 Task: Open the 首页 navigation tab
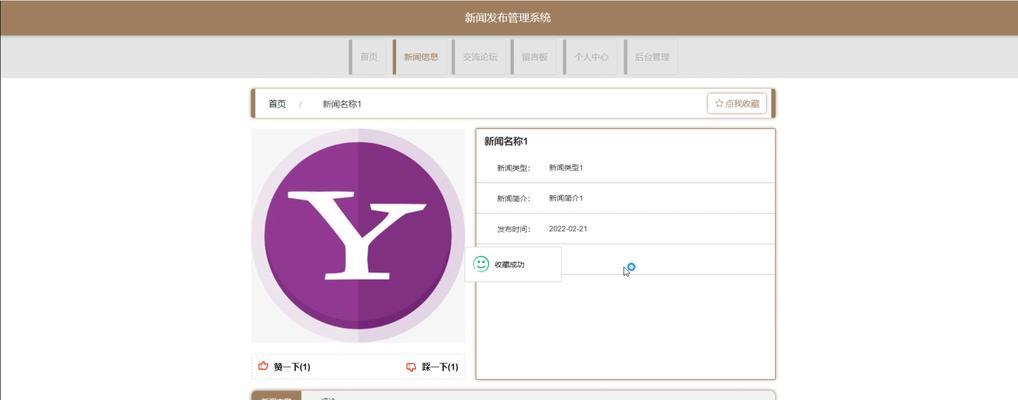(368, 57)
